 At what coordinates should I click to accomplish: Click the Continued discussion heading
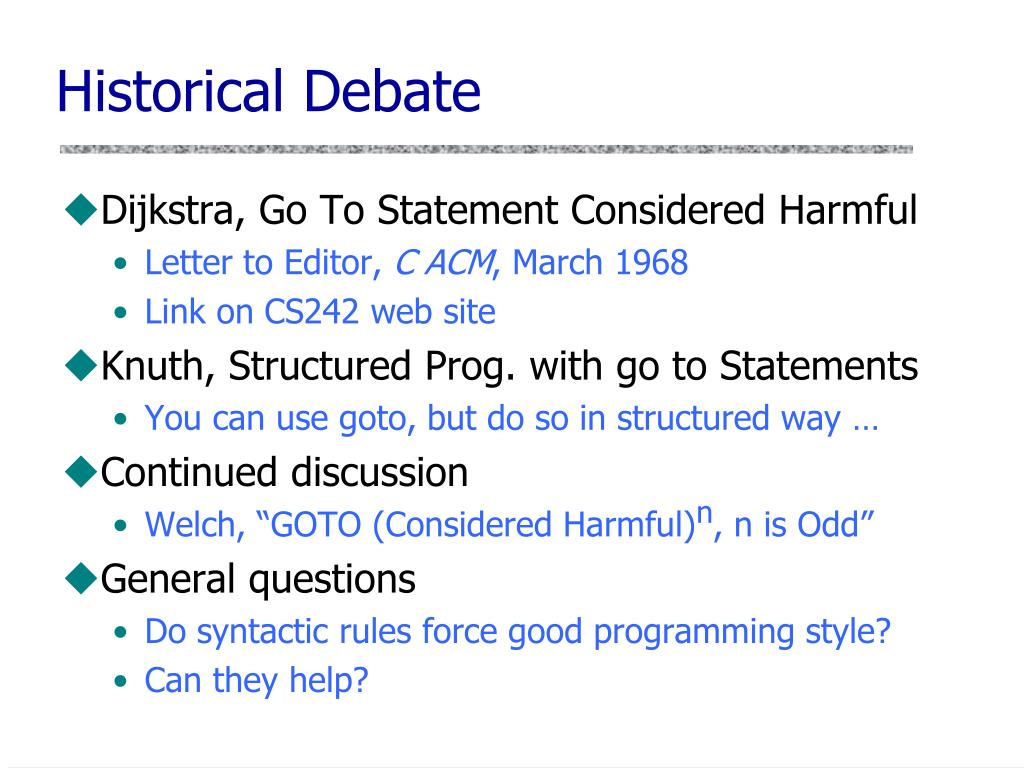(x=284, y=472)
